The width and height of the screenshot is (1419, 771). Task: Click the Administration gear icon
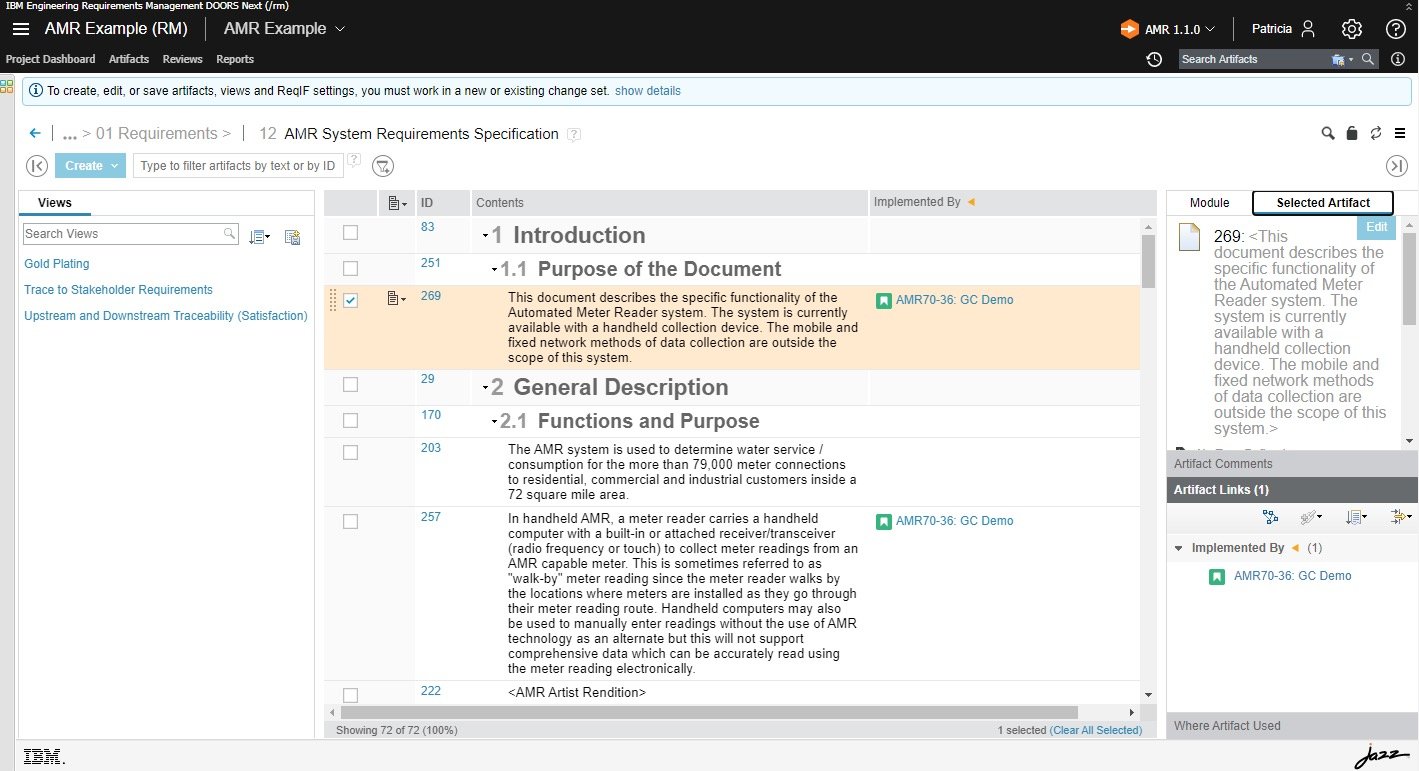pos(1352,29)
